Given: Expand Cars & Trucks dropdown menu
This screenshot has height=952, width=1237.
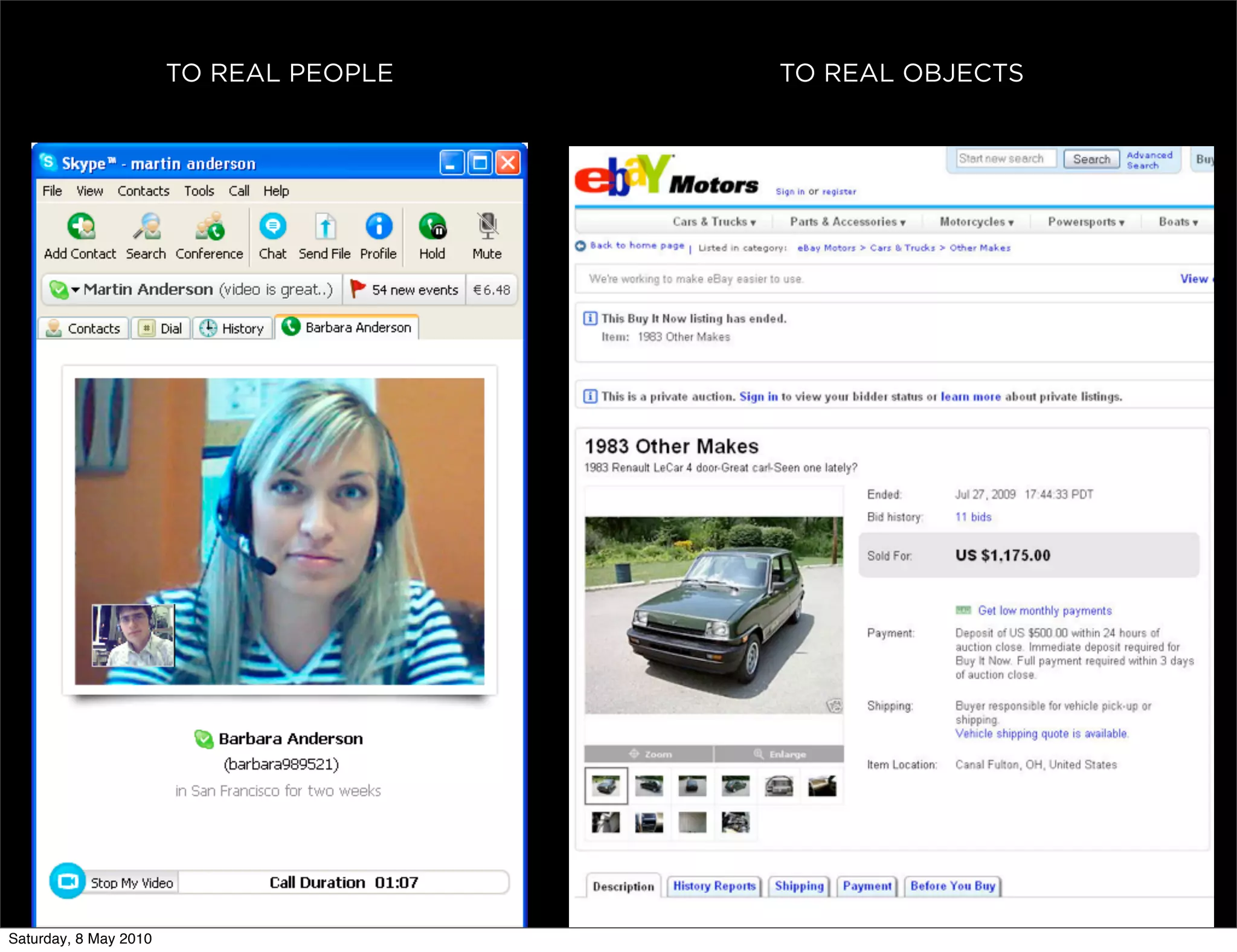Looking at the screenshot, I should click(x=715, y=222).
